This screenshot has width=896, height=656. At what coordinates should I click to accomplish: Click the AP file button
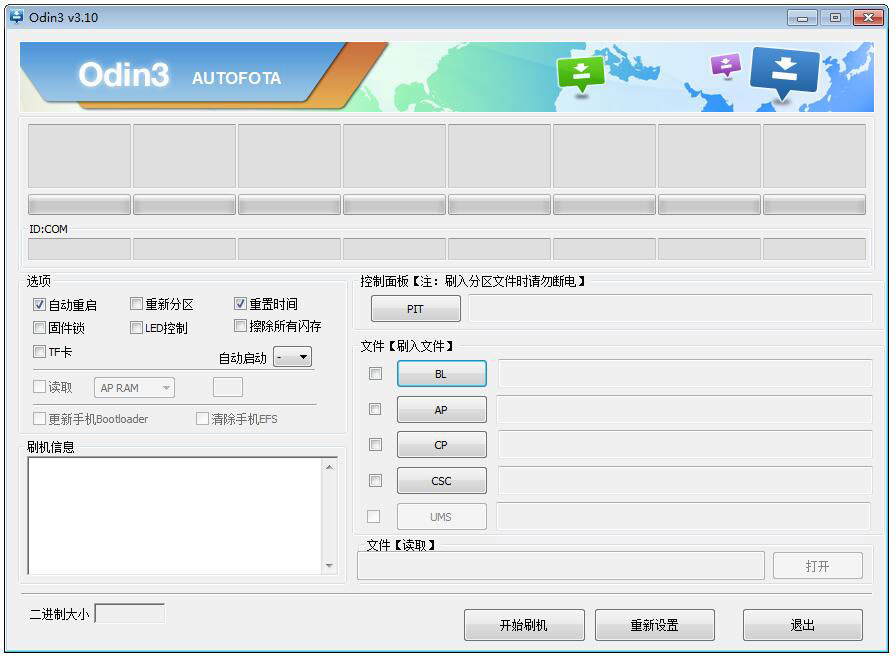[x=442, y=410]
